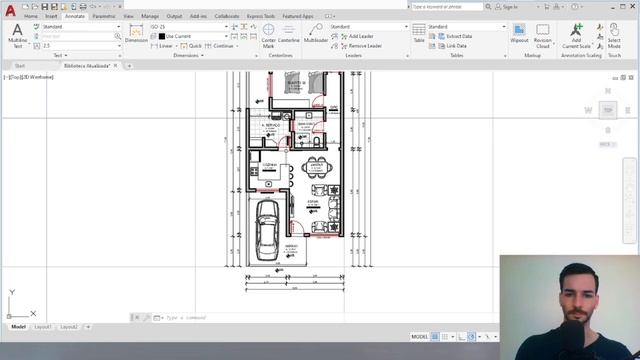Click the car block in the garage

tap(267, 229)
